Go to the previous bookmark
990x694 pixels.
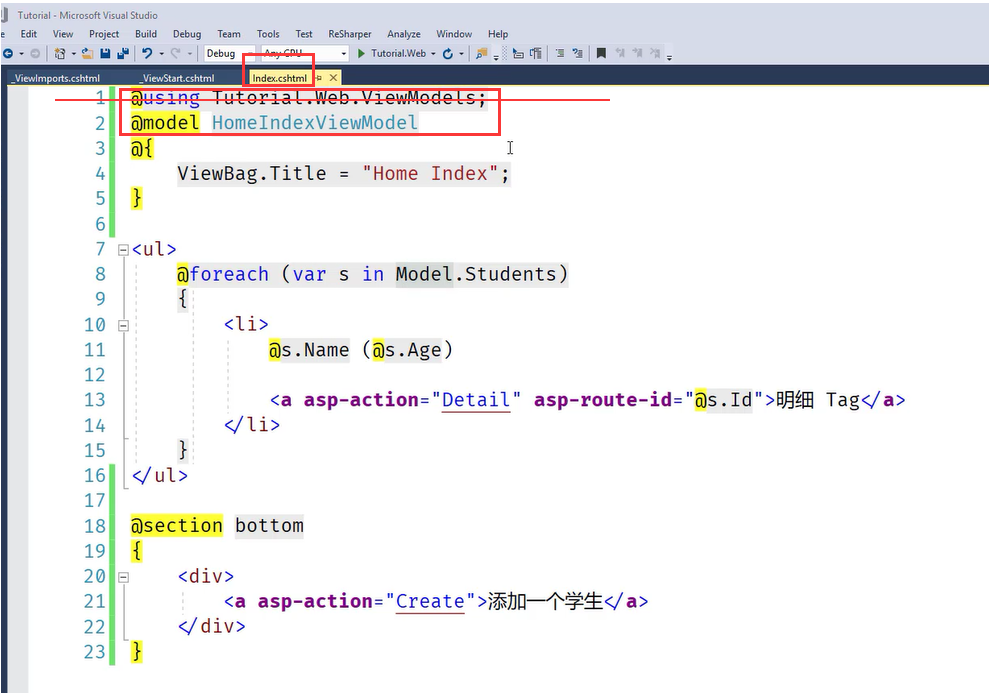pos(619,54)
